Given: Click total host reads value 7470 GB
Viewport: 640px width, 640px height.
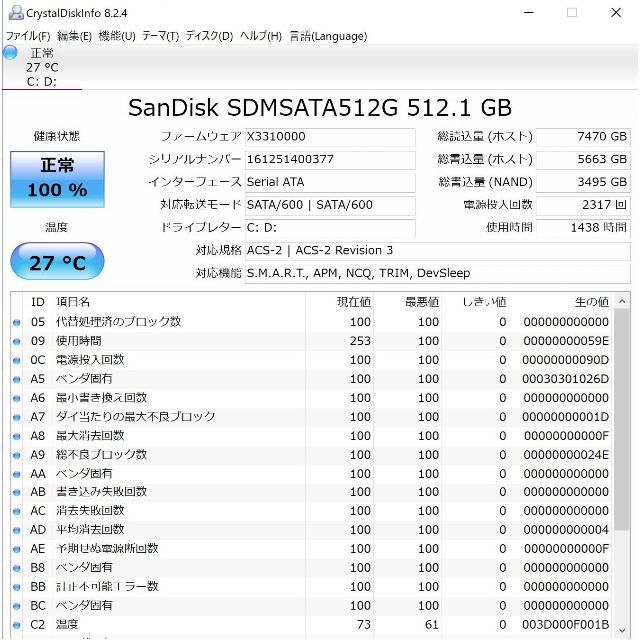Looking at the screenshot, I should pos(583,137).
